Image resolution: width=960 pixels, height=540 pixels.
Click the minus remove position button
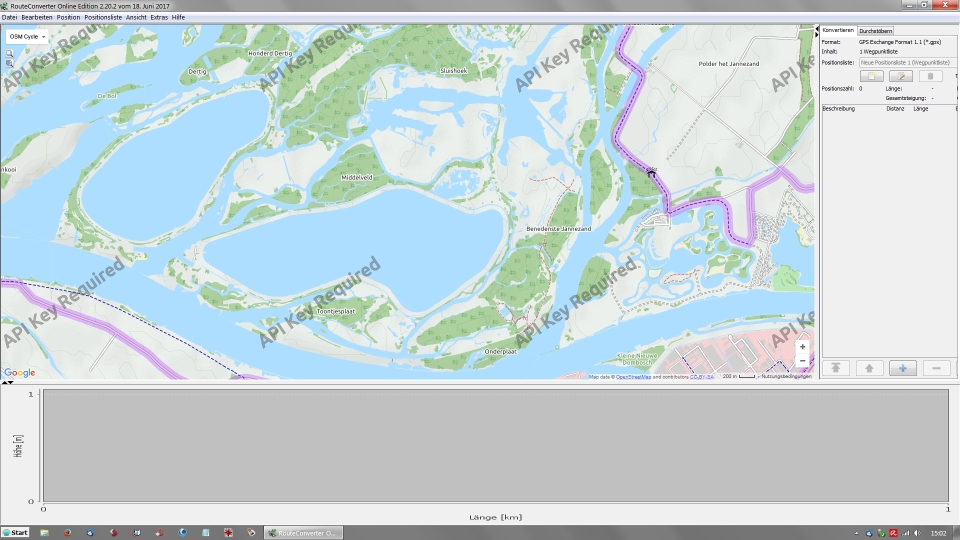(937, 368)
